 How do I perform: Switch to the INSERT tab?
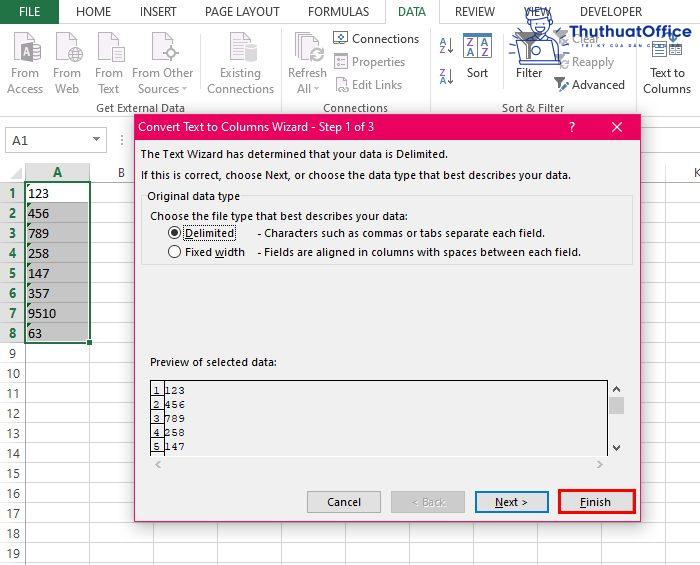point(158,12)
